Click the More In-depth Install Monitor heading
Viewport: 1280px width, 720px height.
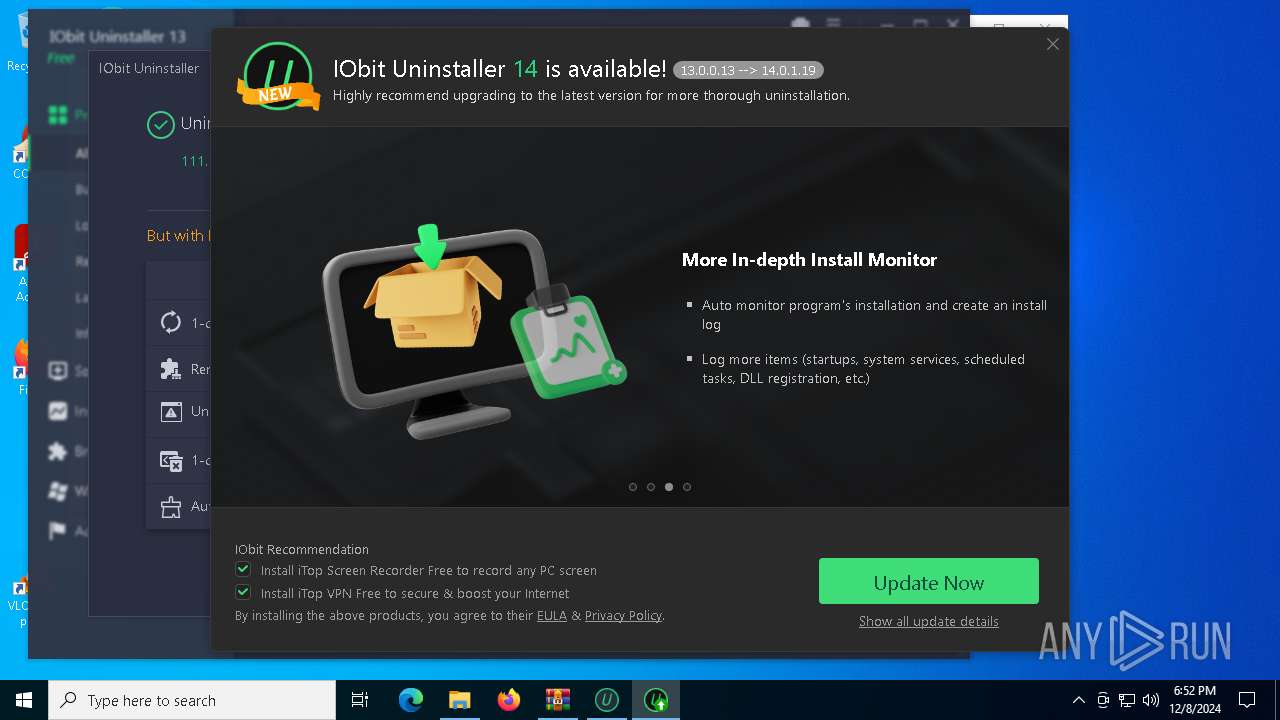809,260
